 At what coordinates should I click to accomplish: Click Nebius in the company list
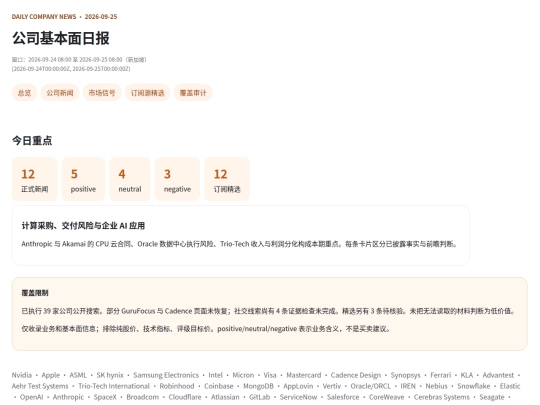(x=437, y=386)
